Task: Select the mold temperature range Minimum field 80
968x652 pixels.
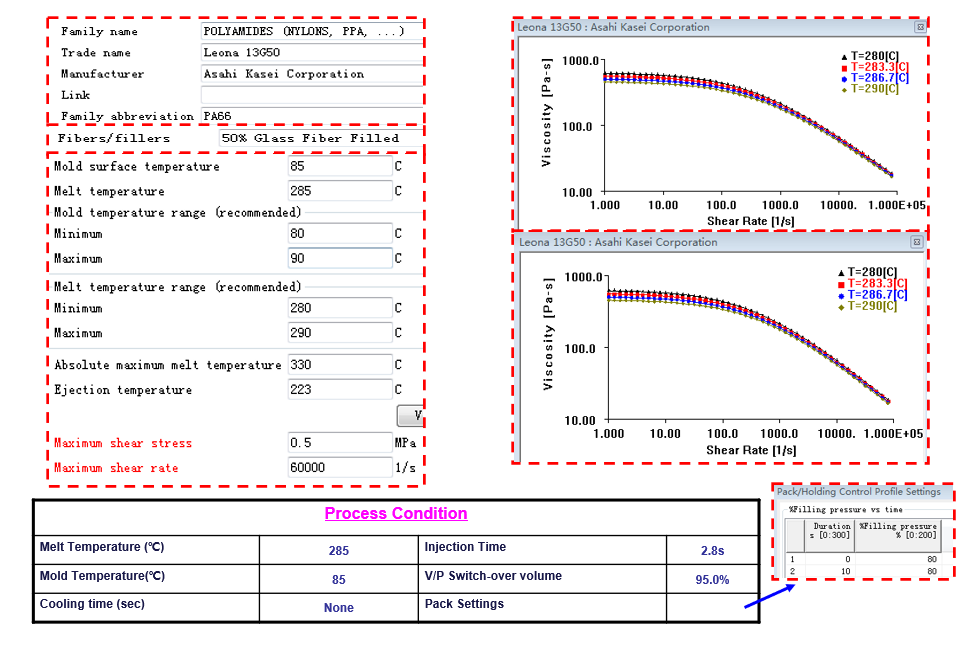Action: [x=340, y=233]
